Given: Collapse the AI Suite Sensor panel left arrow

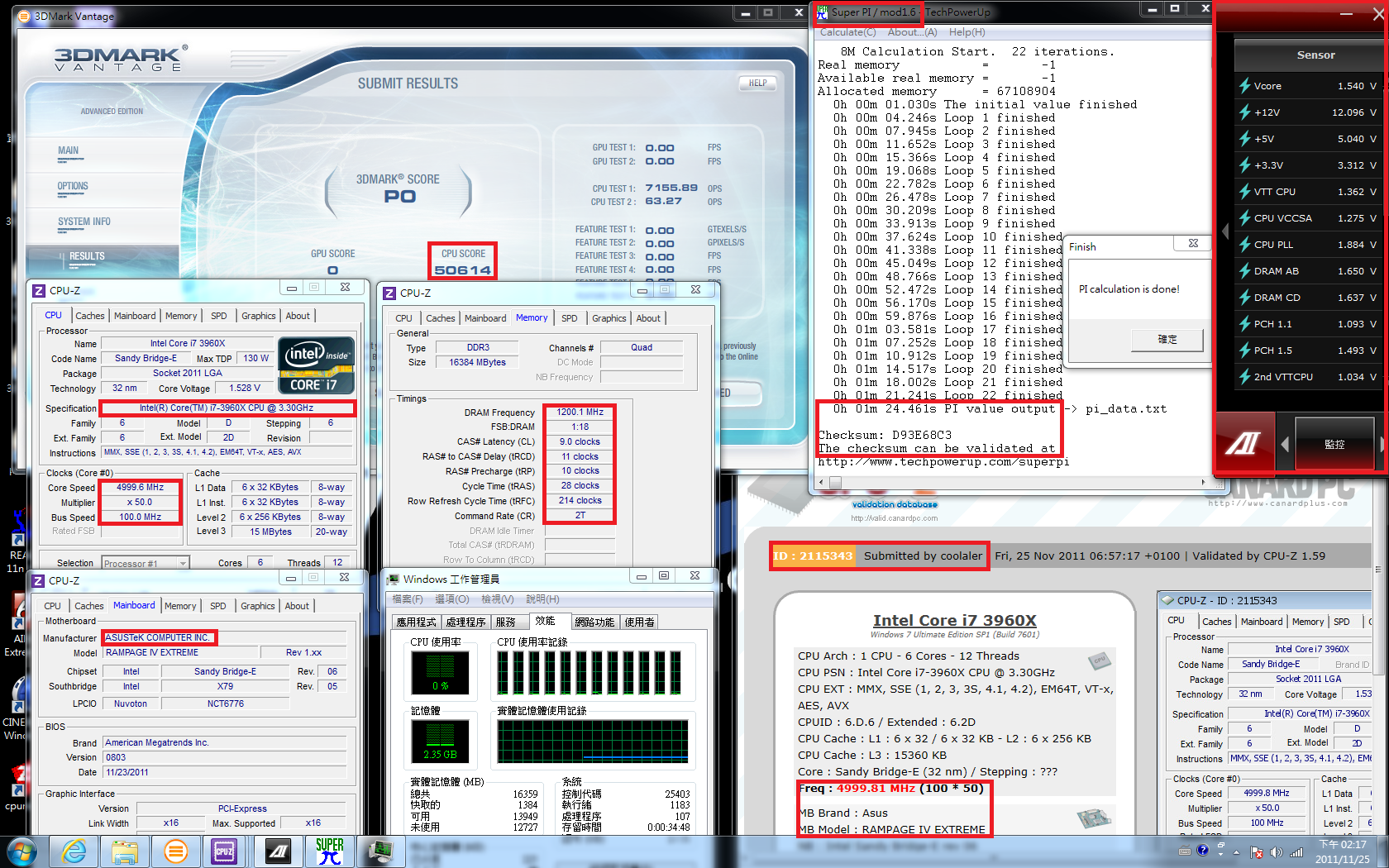Looking at the screenshot, I should click(1225, 231).
